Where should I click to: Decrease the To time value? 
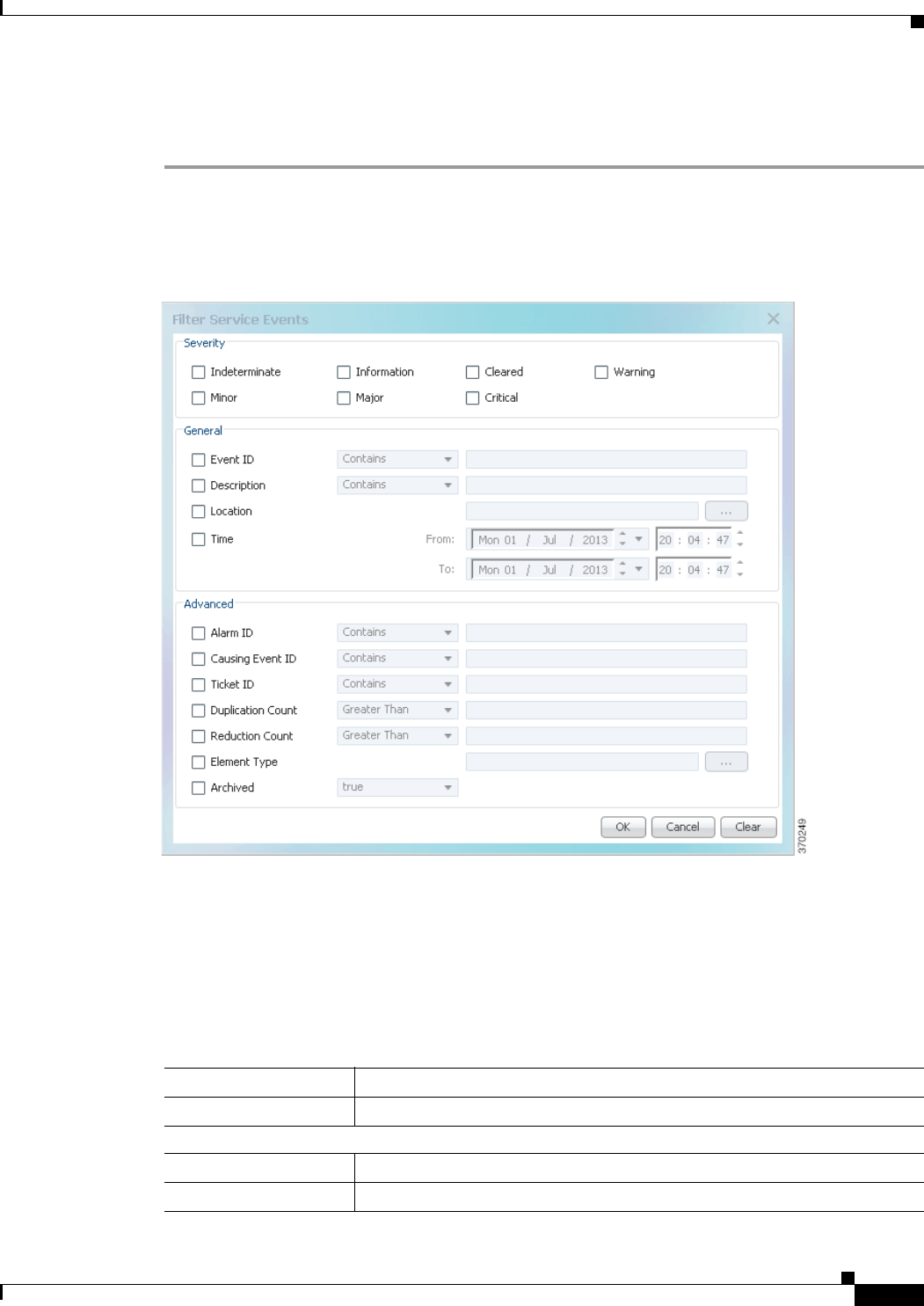click(740, 575)
